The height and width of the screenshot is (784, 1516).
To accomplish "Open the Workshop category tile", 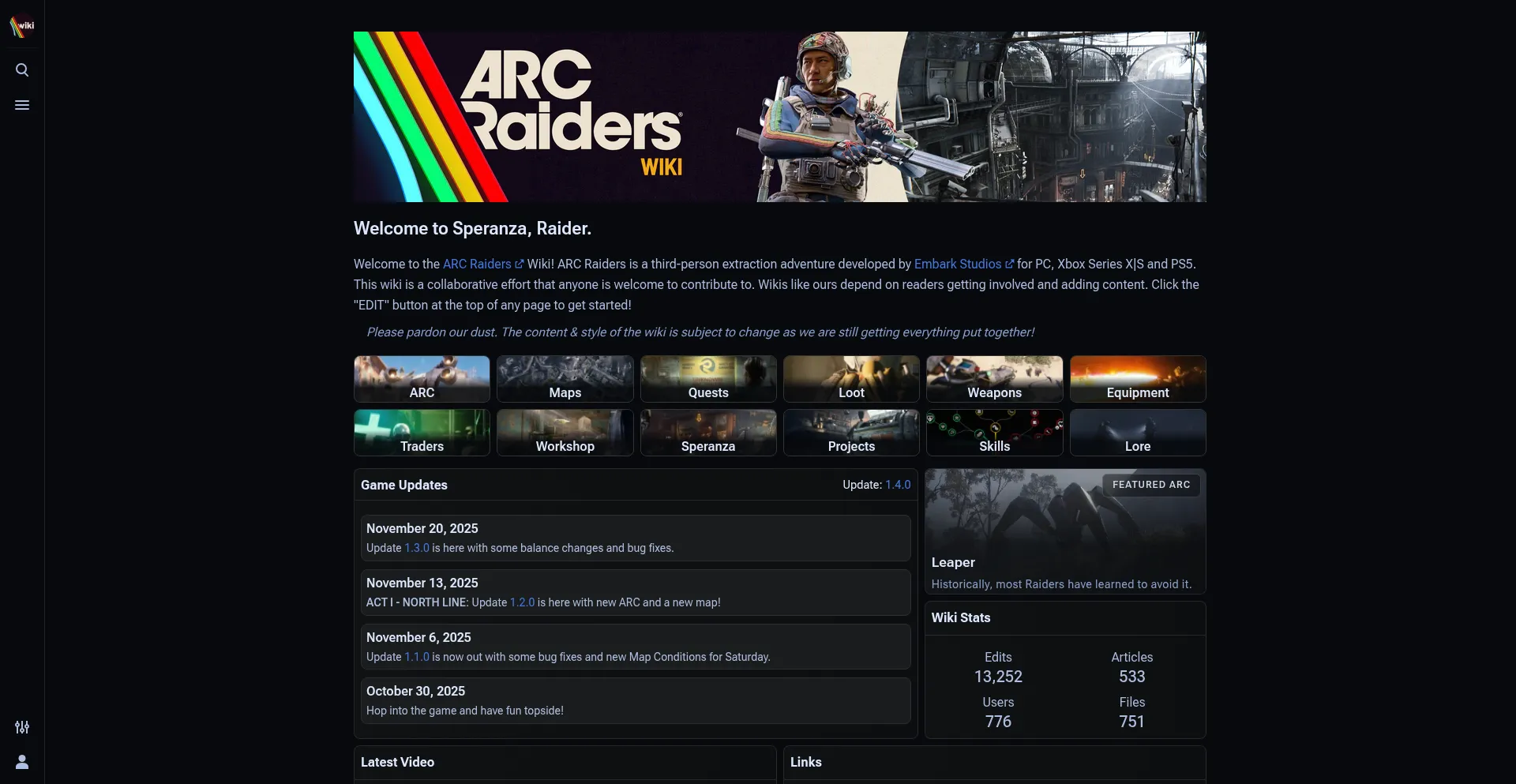I will click(565, 433).
